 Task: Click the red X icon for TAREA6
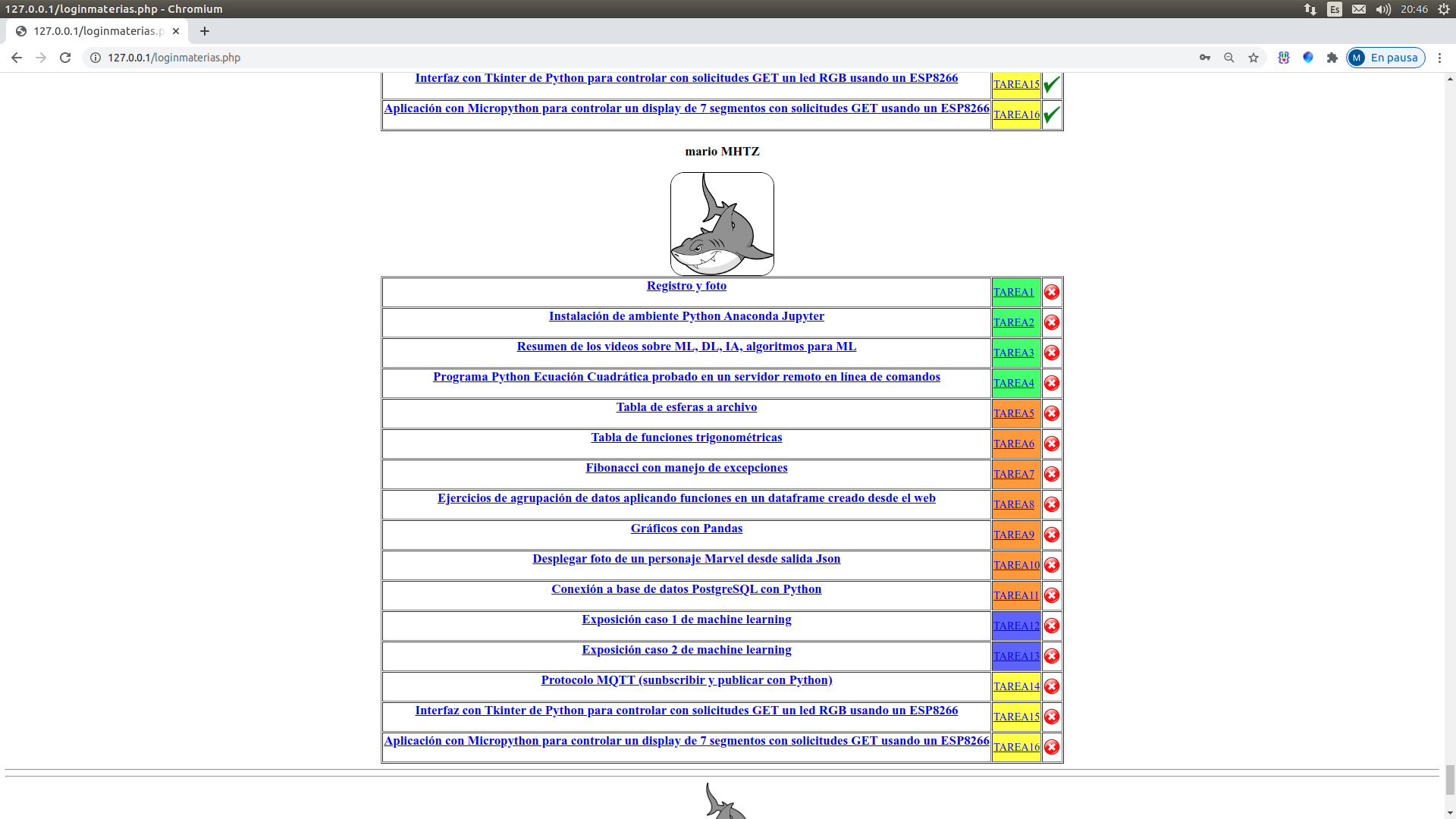[1052, 444]
